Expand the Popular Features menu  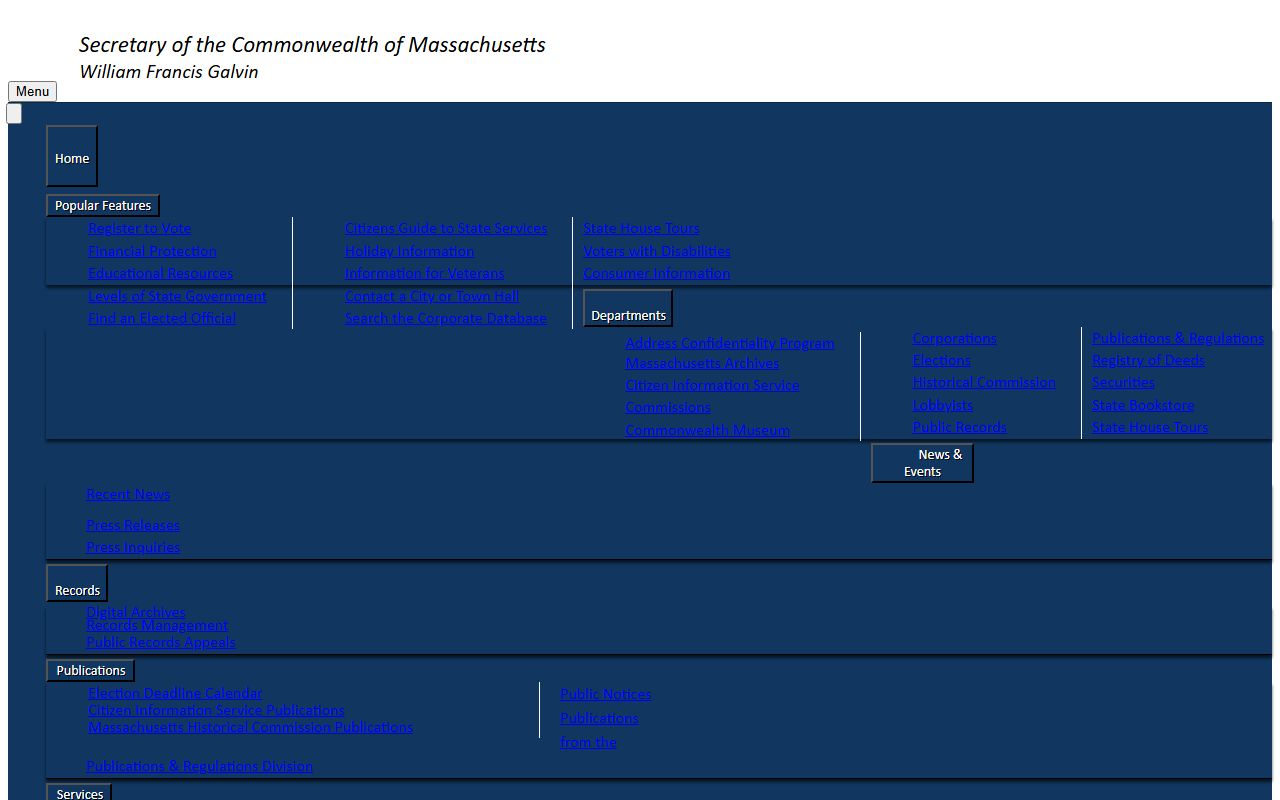pyautogui.click(x=103, y=205)
